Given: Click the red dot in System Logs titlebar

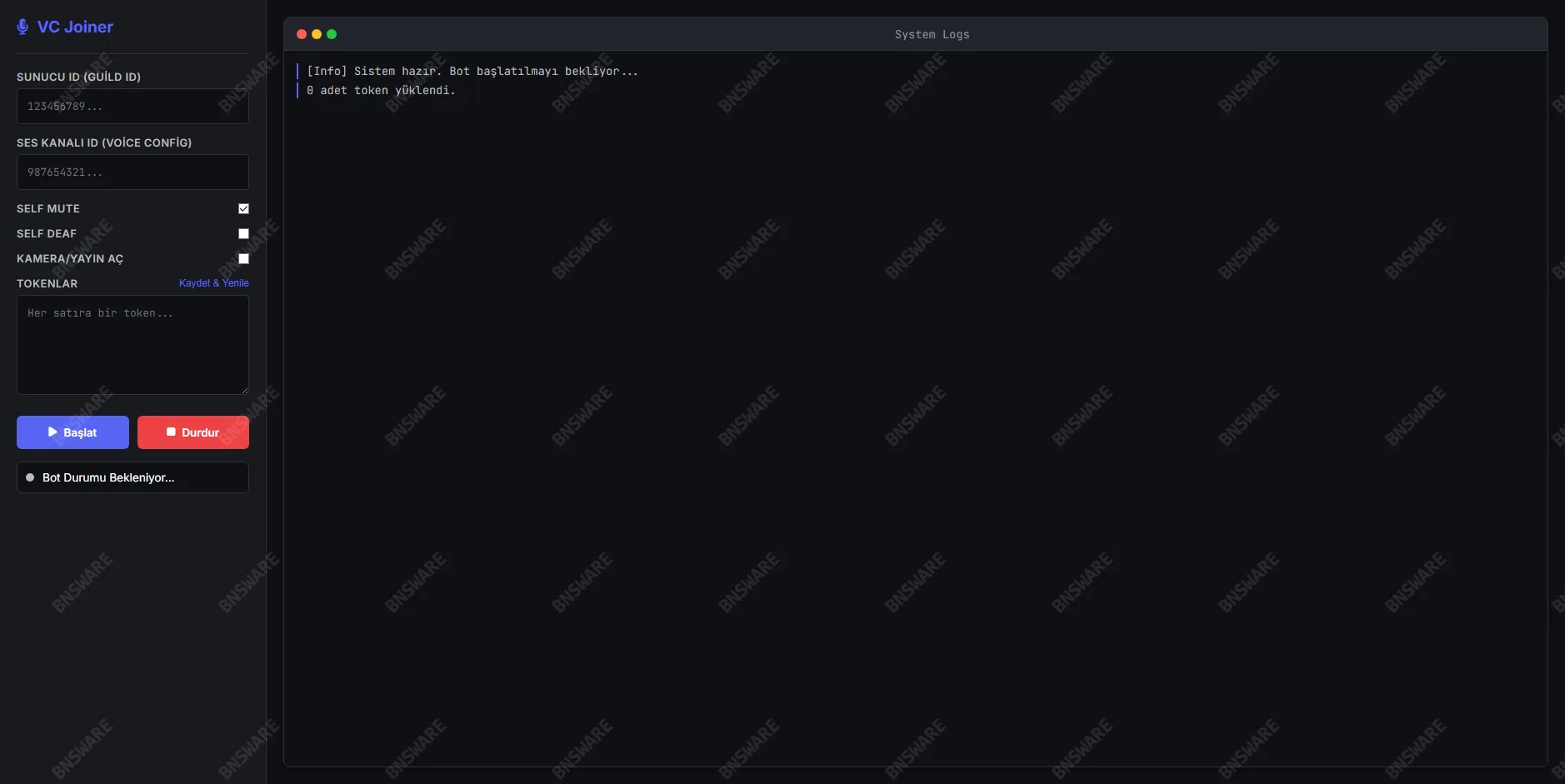Looking at the screenshot, I should [x=302, y=34].
